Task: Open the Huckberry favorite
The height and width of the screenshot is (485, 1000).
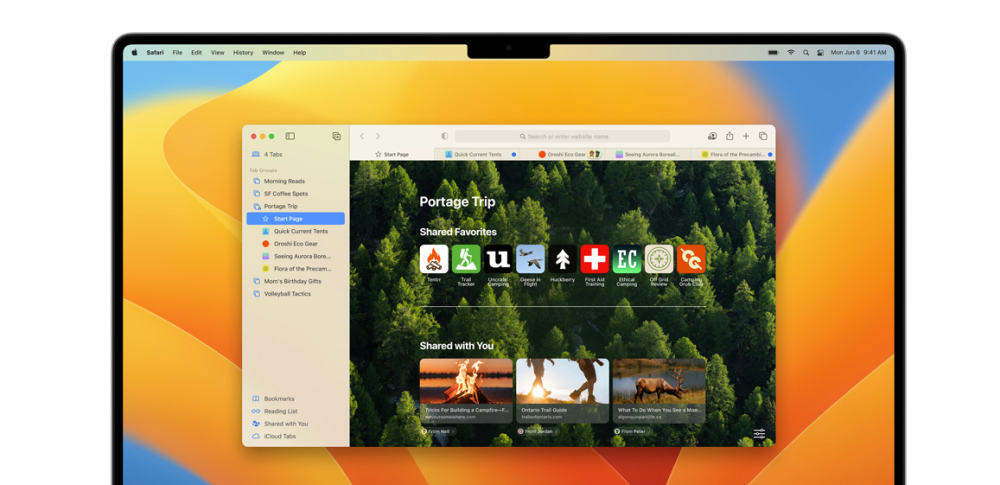Action: coord(562,259)
